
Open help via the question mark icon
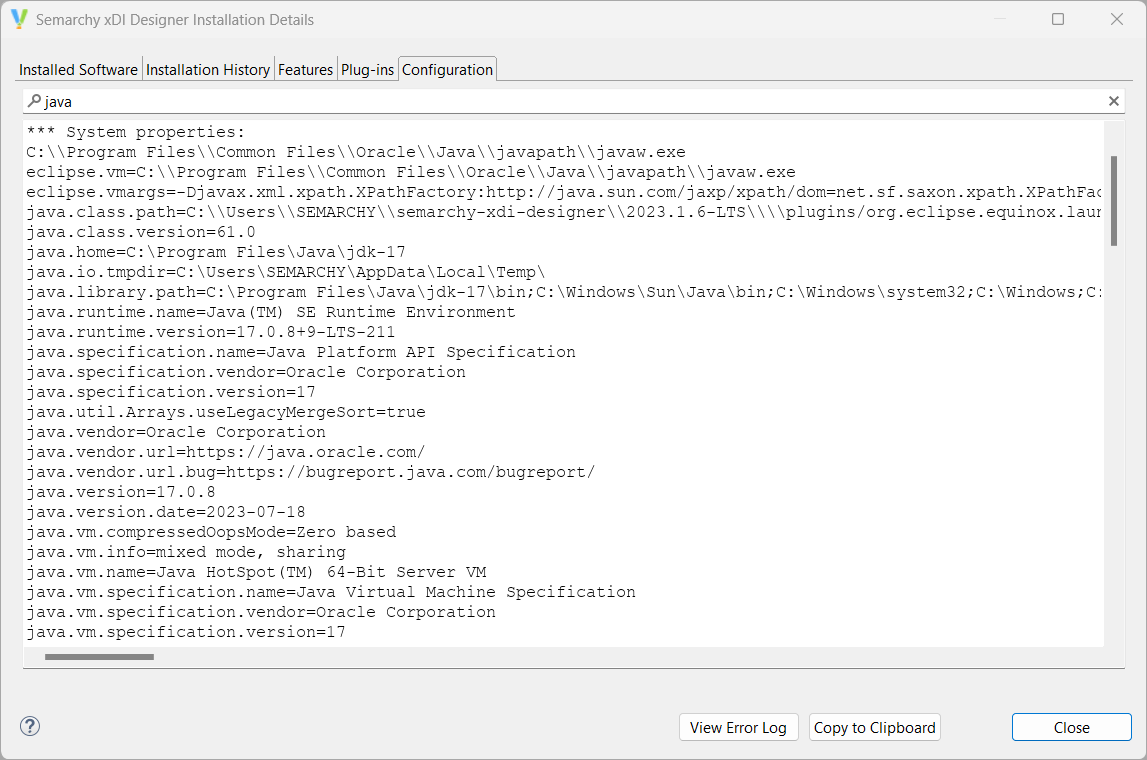pos(29,727)
